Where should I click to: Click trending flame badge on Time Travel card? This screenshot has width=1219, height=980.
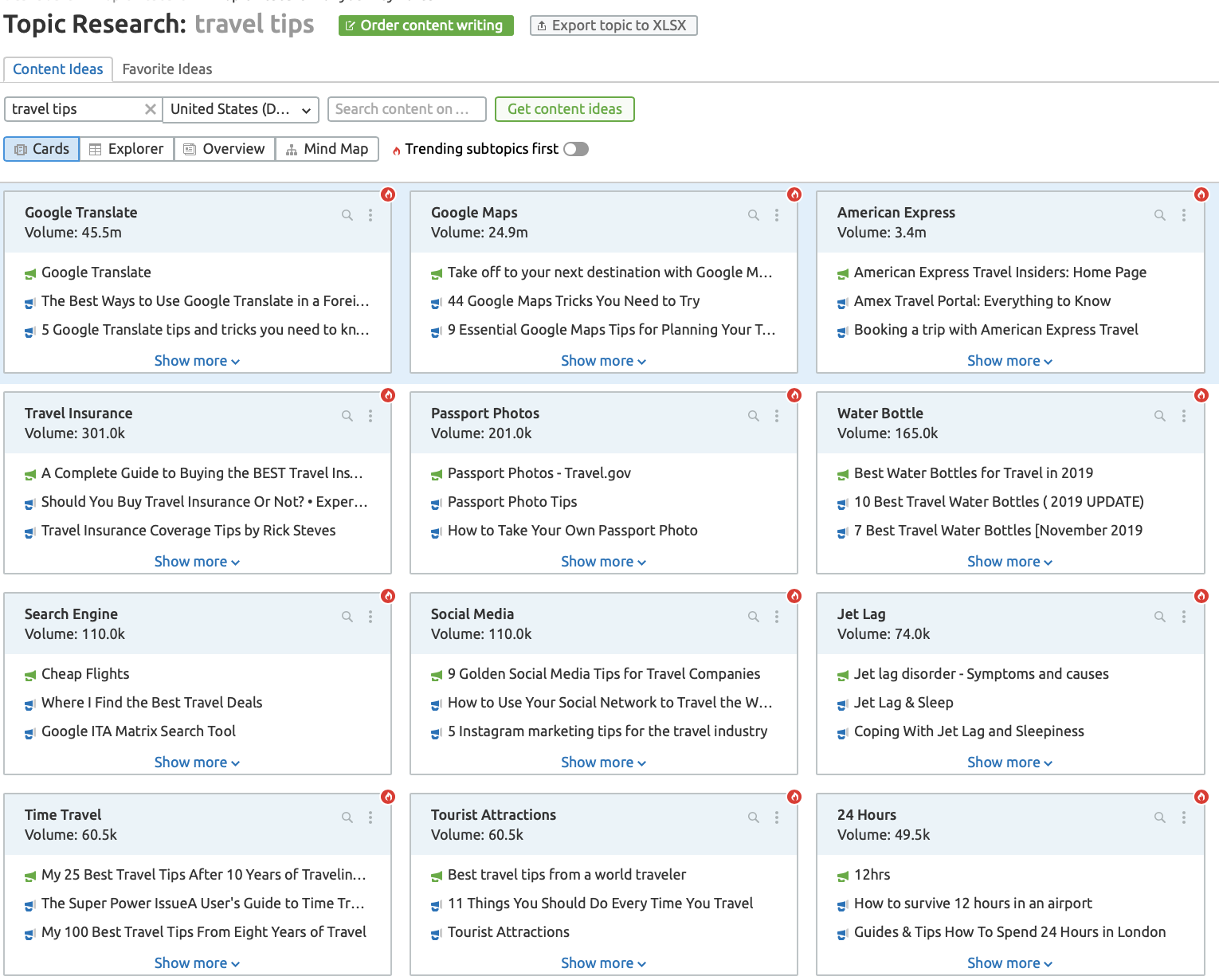388,797
